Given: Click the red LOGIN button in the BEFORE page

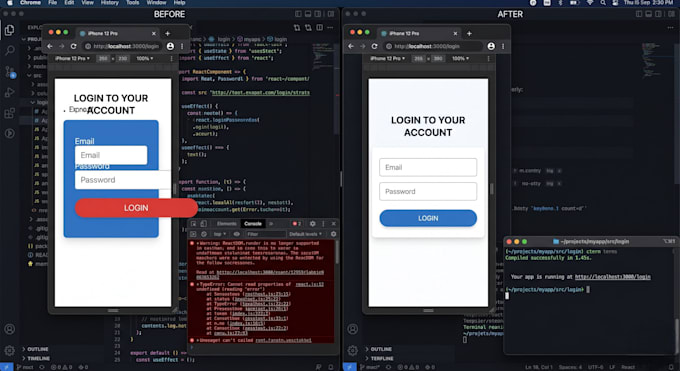Looking at the screenshot, I should pos(136,208).
